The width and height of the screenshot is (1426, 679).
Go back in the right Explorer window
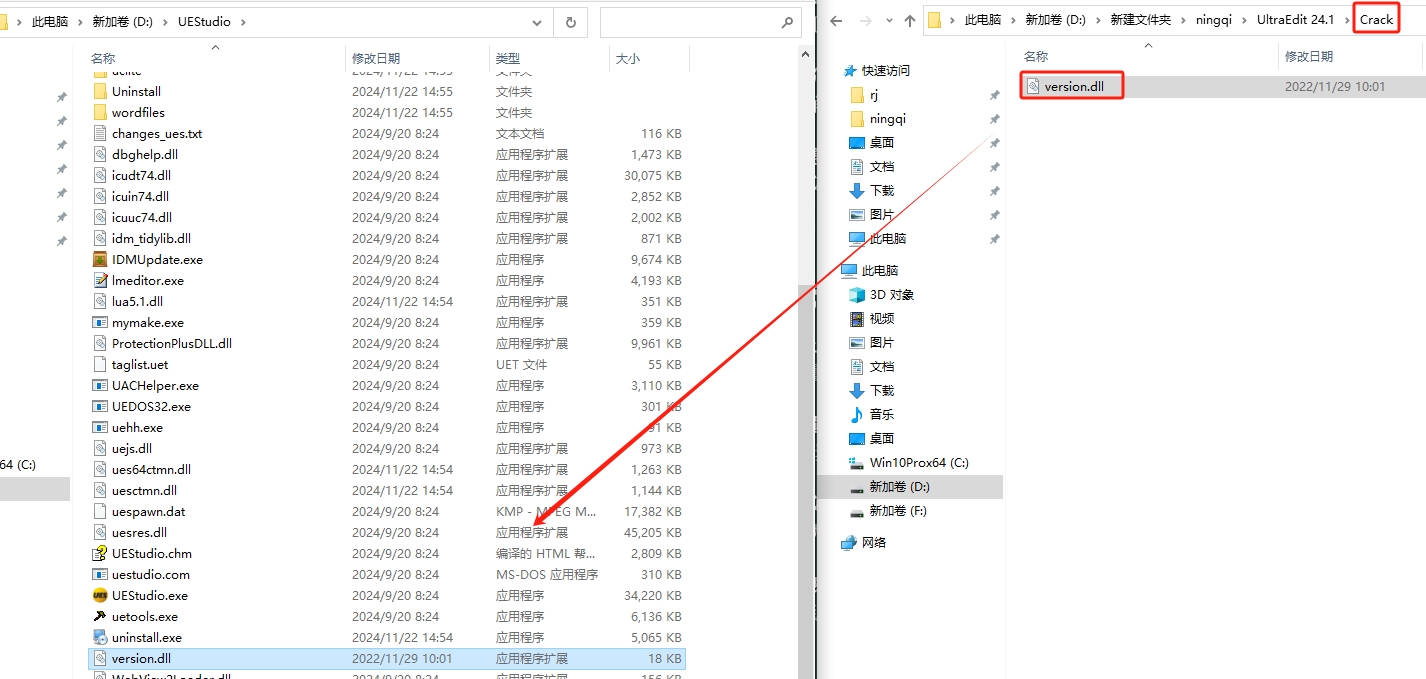coord(837,20)
